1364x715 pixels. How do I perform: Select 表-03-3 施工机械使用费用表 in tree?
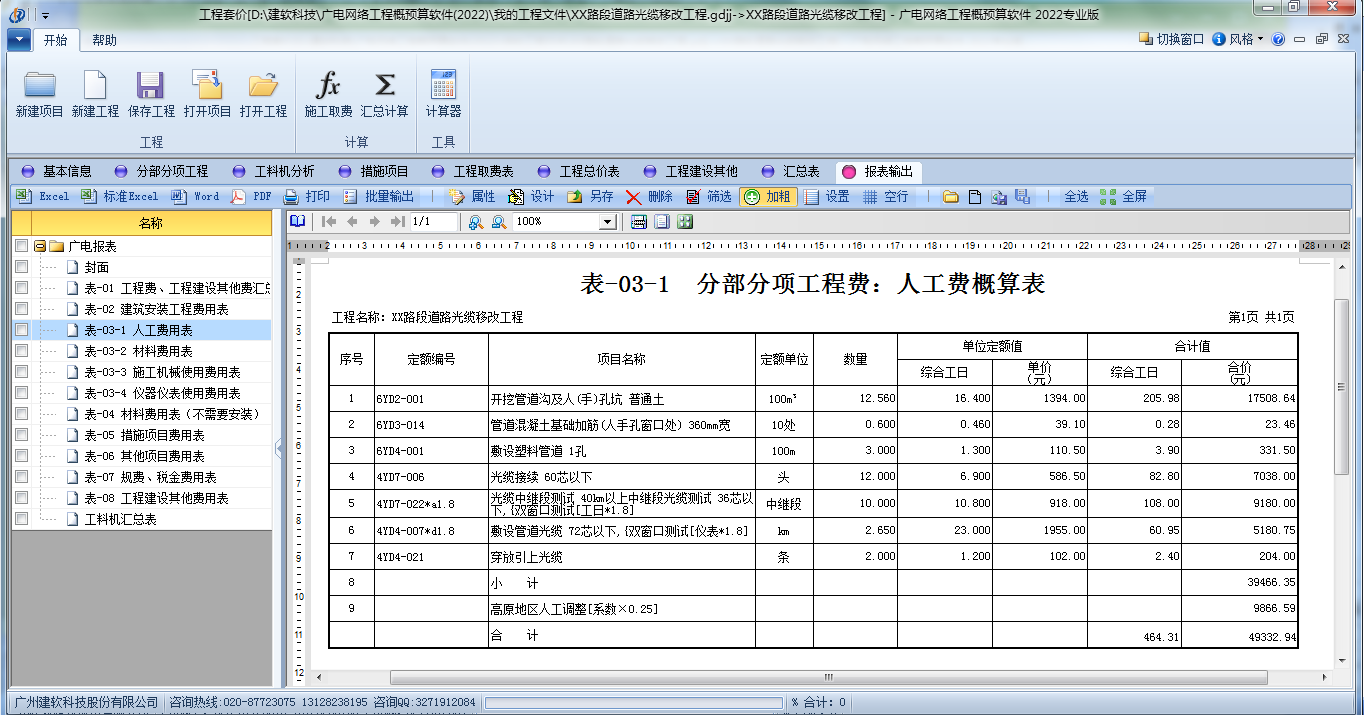point(162,372)
